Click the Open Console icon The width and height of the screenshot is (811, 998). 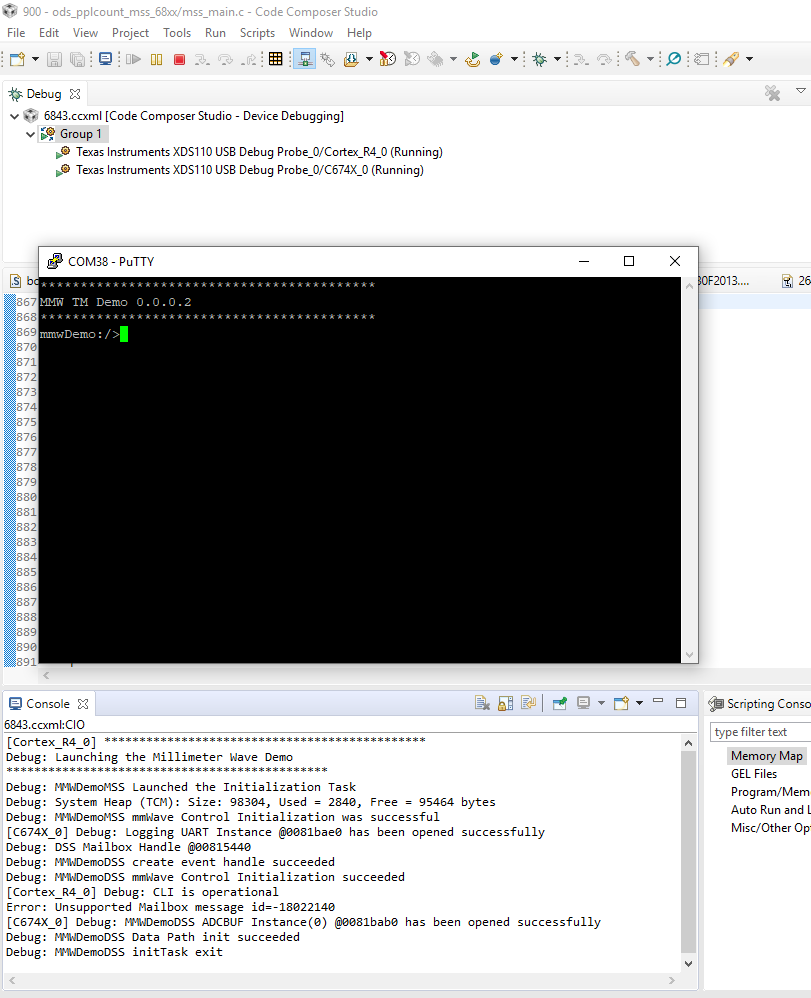pyautogui.click(x=621, y=703)
